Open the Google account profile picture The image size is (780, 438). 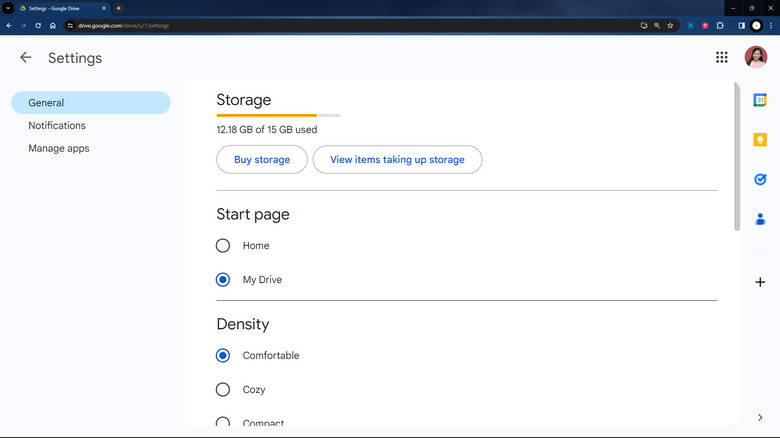(x=756, y=58)
